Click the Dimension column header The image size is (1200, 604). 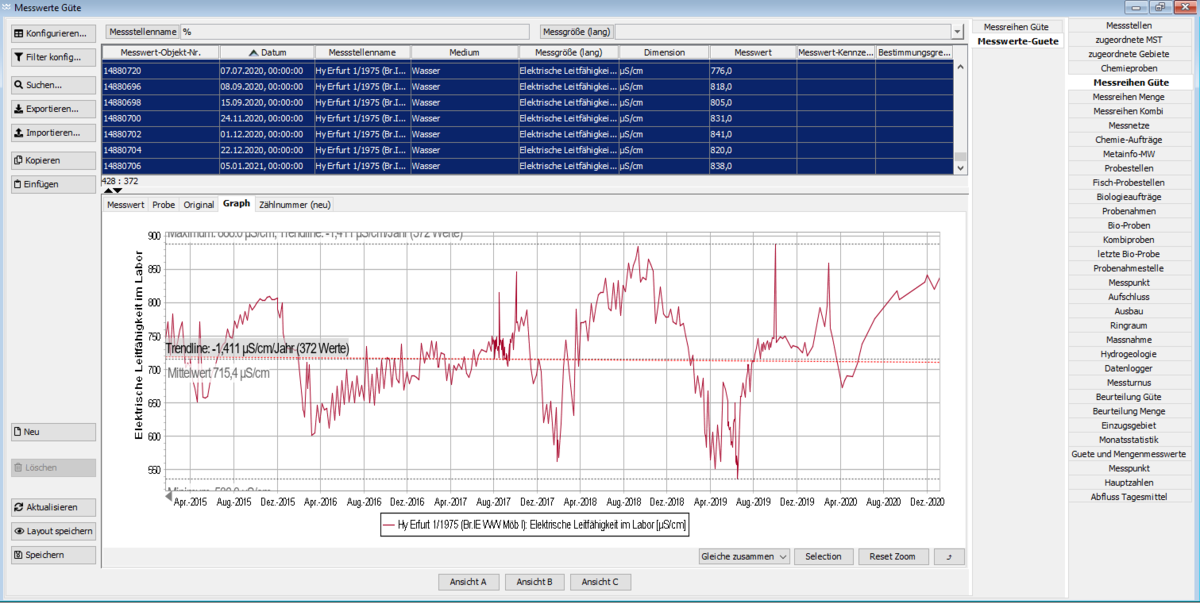point(664,52)
